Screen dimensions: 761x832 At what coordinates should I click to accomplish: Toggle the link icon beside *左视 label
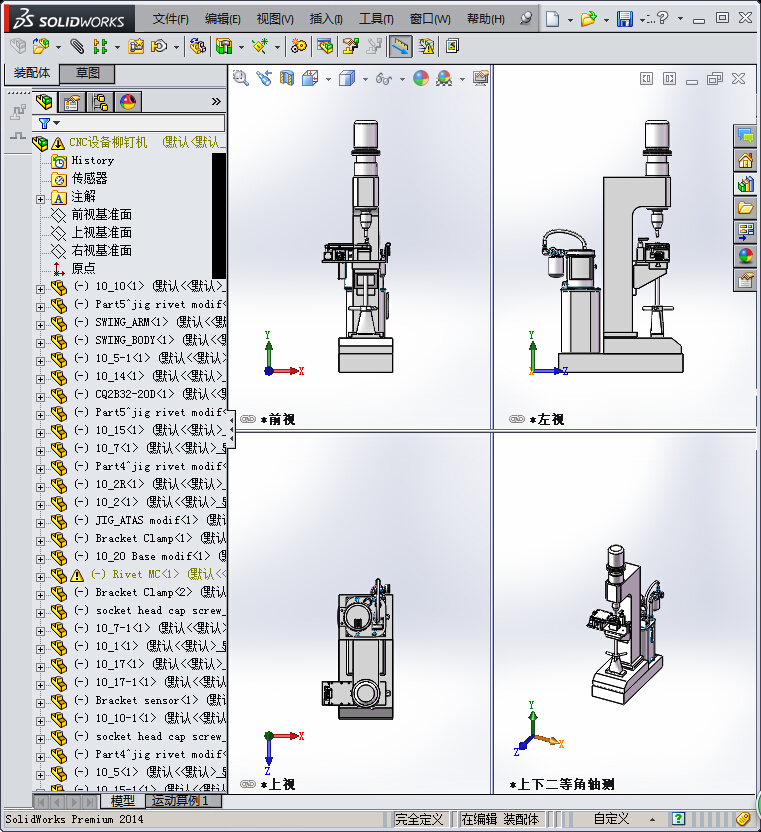(x=516, y=419)
